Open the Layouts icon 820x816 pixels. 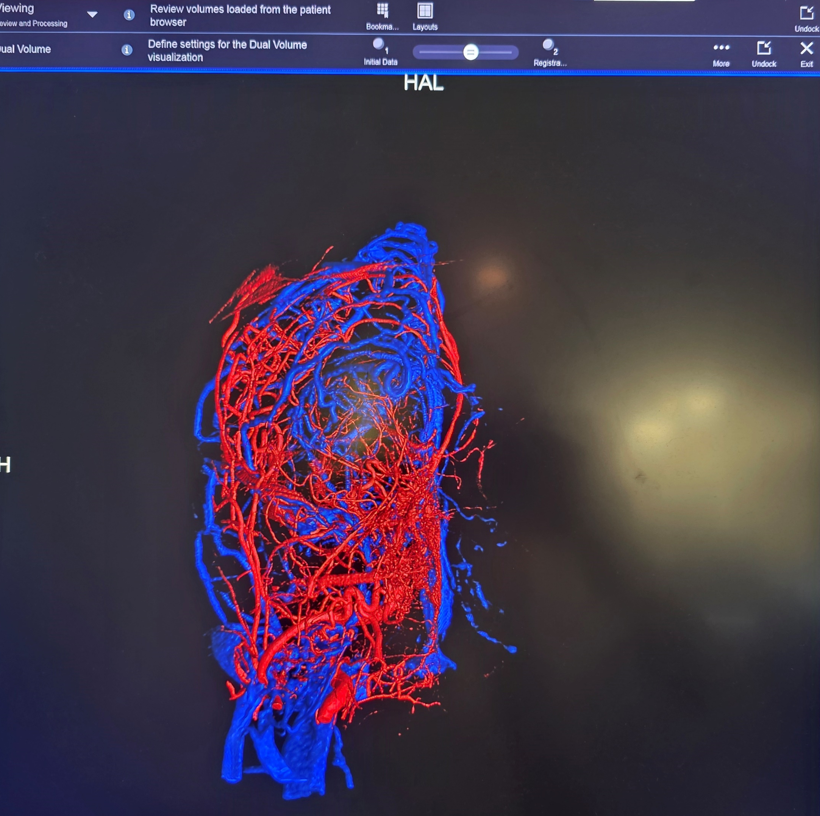coord(425,11)
